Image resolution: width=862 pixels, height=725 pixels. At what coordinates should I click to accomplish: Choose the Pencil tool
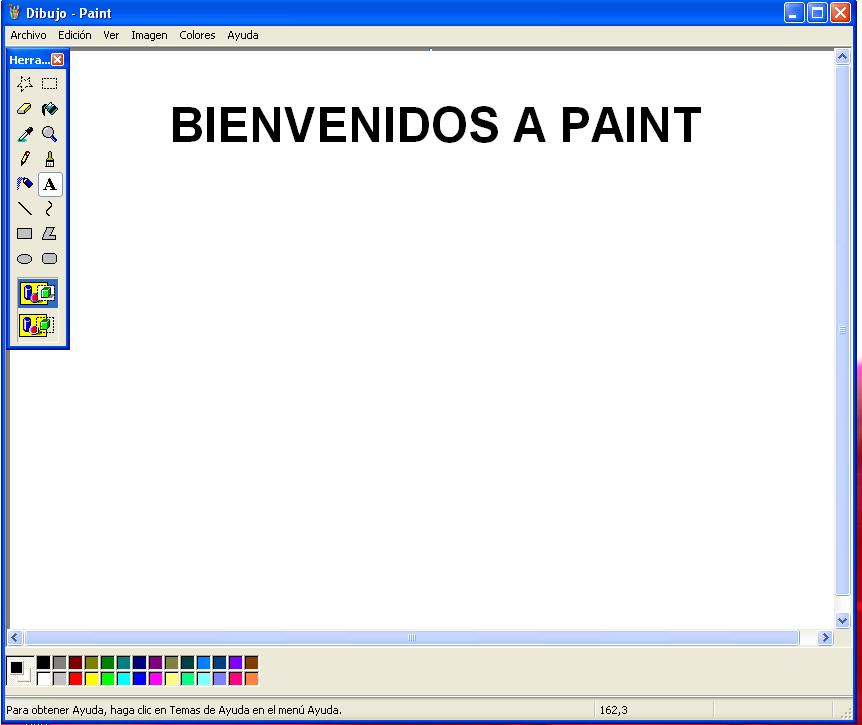[25, 158]
